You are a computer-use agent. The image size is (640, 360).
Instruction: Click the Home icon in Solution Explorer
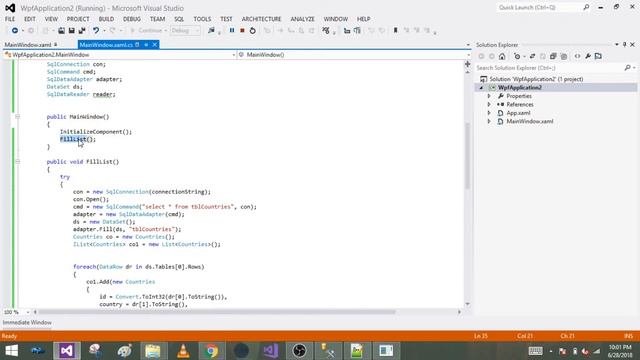point(502,56)
